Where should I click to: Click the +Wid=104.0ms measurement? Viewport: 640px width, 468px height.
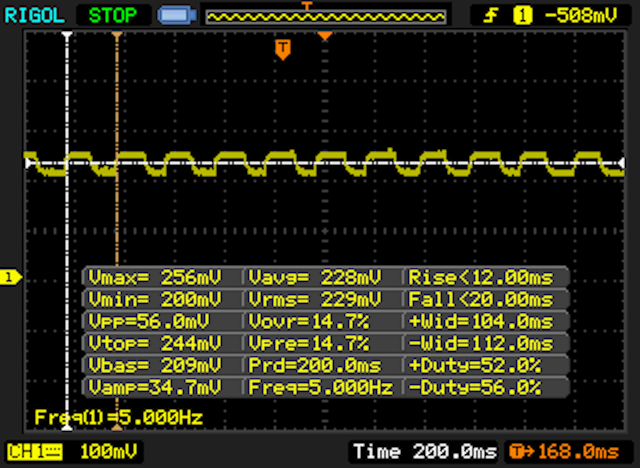coord(481,322)
